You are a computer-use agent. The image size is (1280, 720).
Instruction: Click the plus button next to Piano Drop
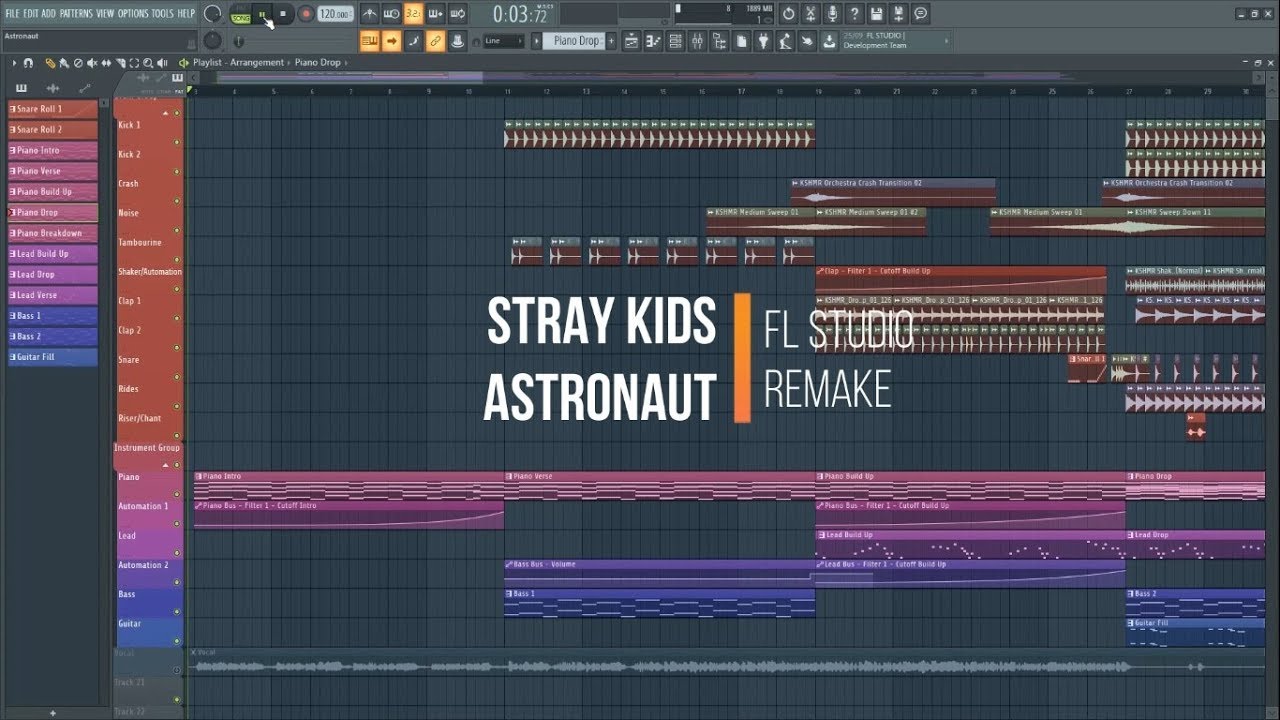[612, 41]
